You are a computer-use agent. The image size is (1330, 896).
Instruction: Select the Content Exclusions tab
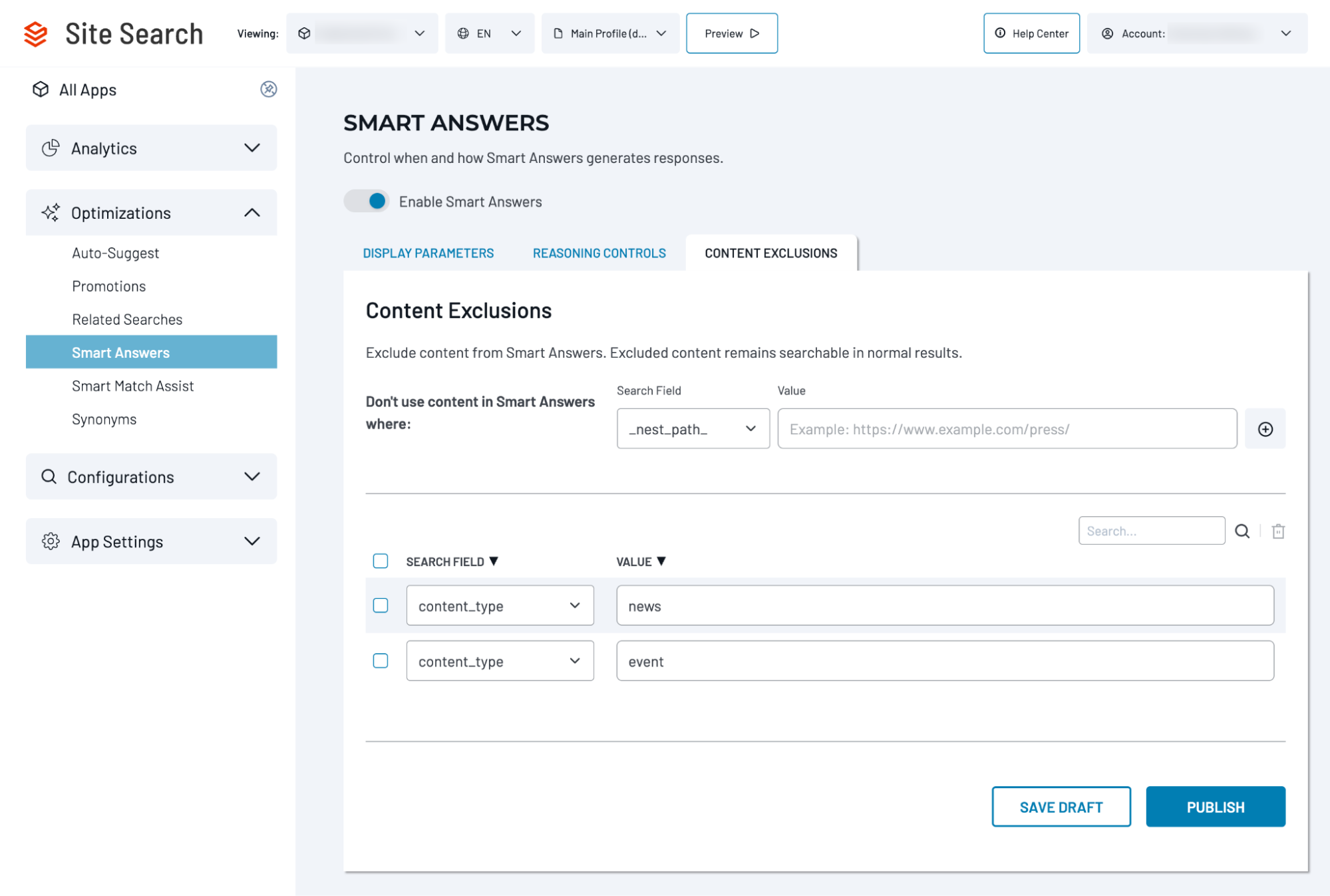click(x=771, y=253)
